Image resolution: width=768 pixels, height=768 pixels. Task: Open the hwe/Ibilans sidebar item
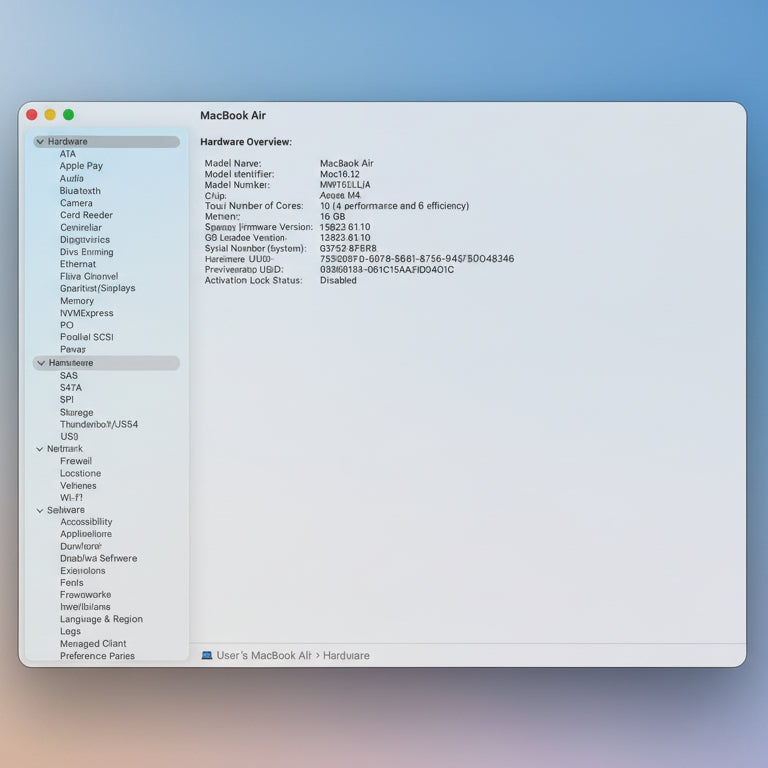pos(85,607)
